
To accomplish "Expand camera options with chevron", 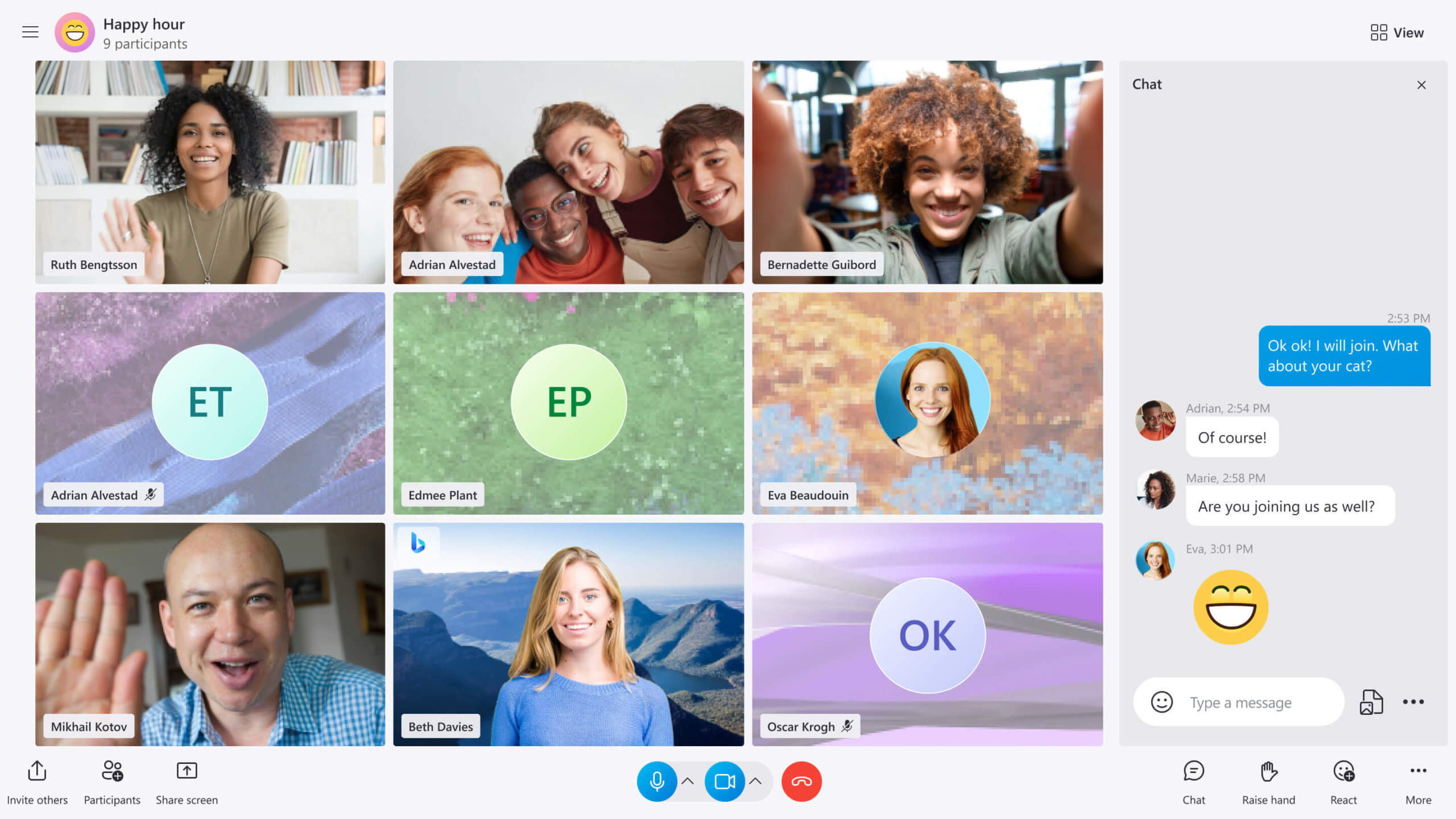I will point(757,781).
